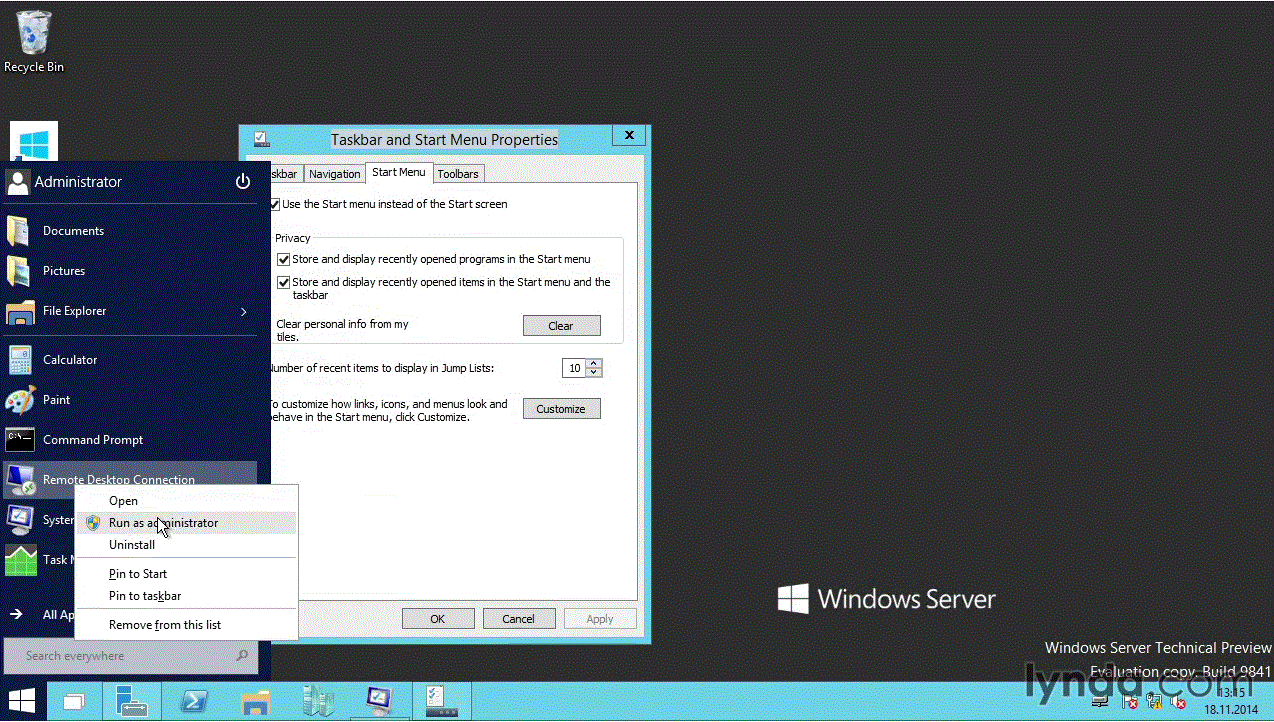Launch Paint from the Start menu

130,400
